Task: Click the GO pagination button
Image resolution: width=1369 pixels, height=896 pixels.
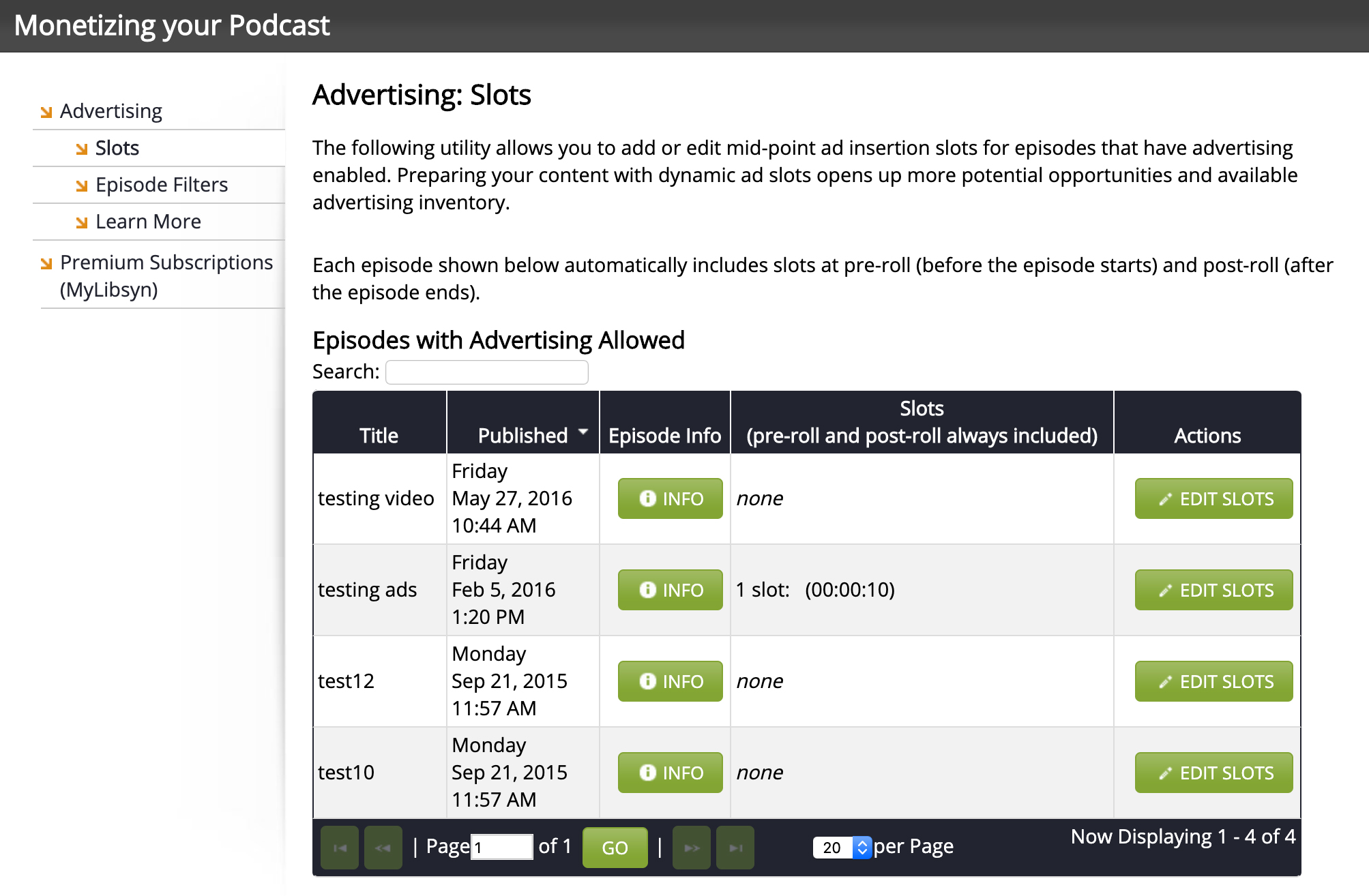Action: tap(615, 848)
